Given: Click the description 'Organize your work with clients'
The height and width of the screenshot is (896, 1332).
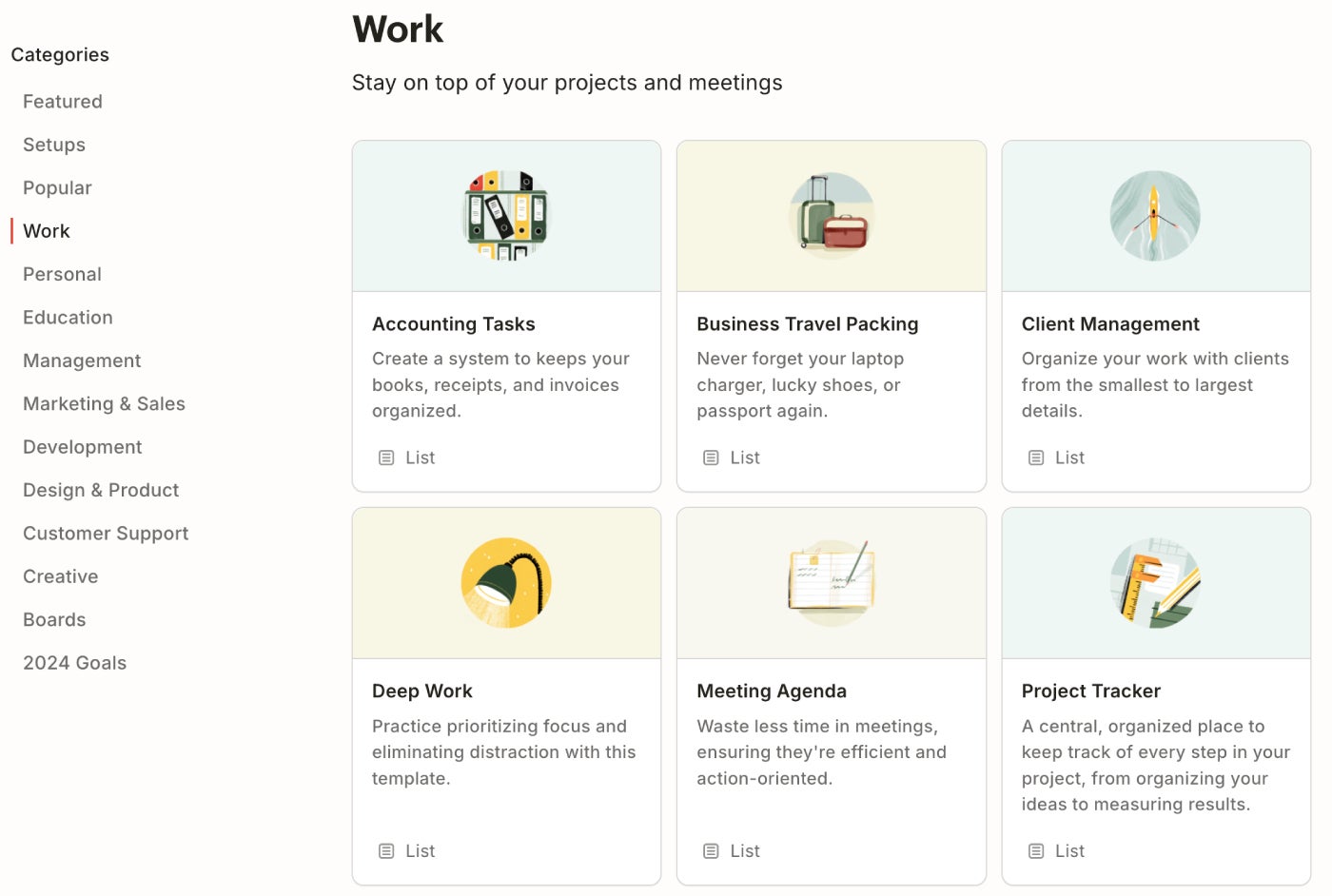Looking at the screenshot, I should pyautogui.click(x=1155, y=385).
